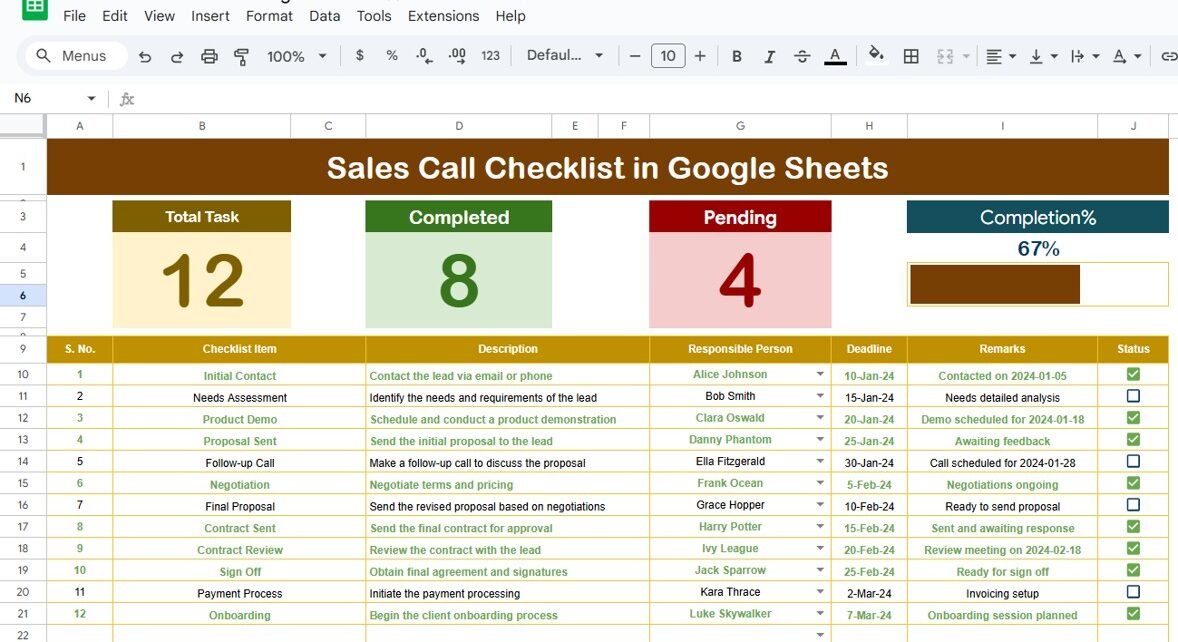1178x642 pixels.
Task: Toggle Bold formatting
Action: click(737, 56)
